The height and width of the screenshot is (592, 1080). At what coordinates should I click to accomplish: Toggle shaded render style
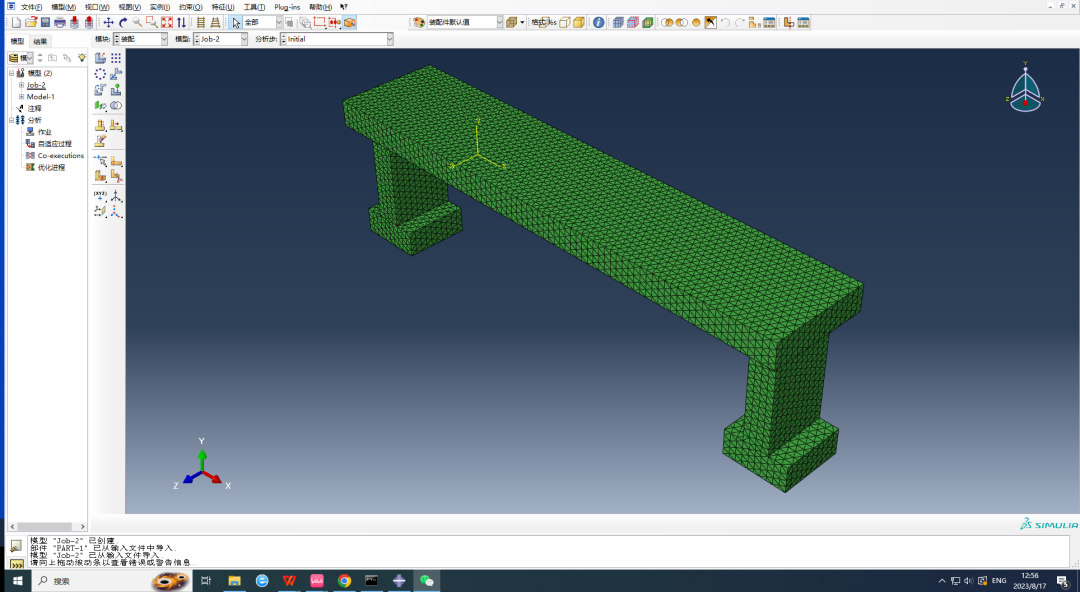(579, 23)
